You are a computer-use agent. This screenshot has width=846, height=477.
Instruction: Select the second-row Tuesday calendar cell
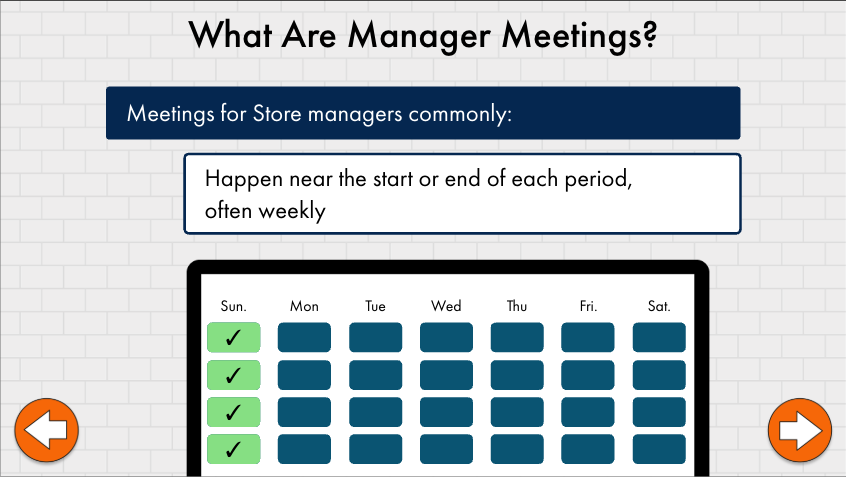[375, 375]
